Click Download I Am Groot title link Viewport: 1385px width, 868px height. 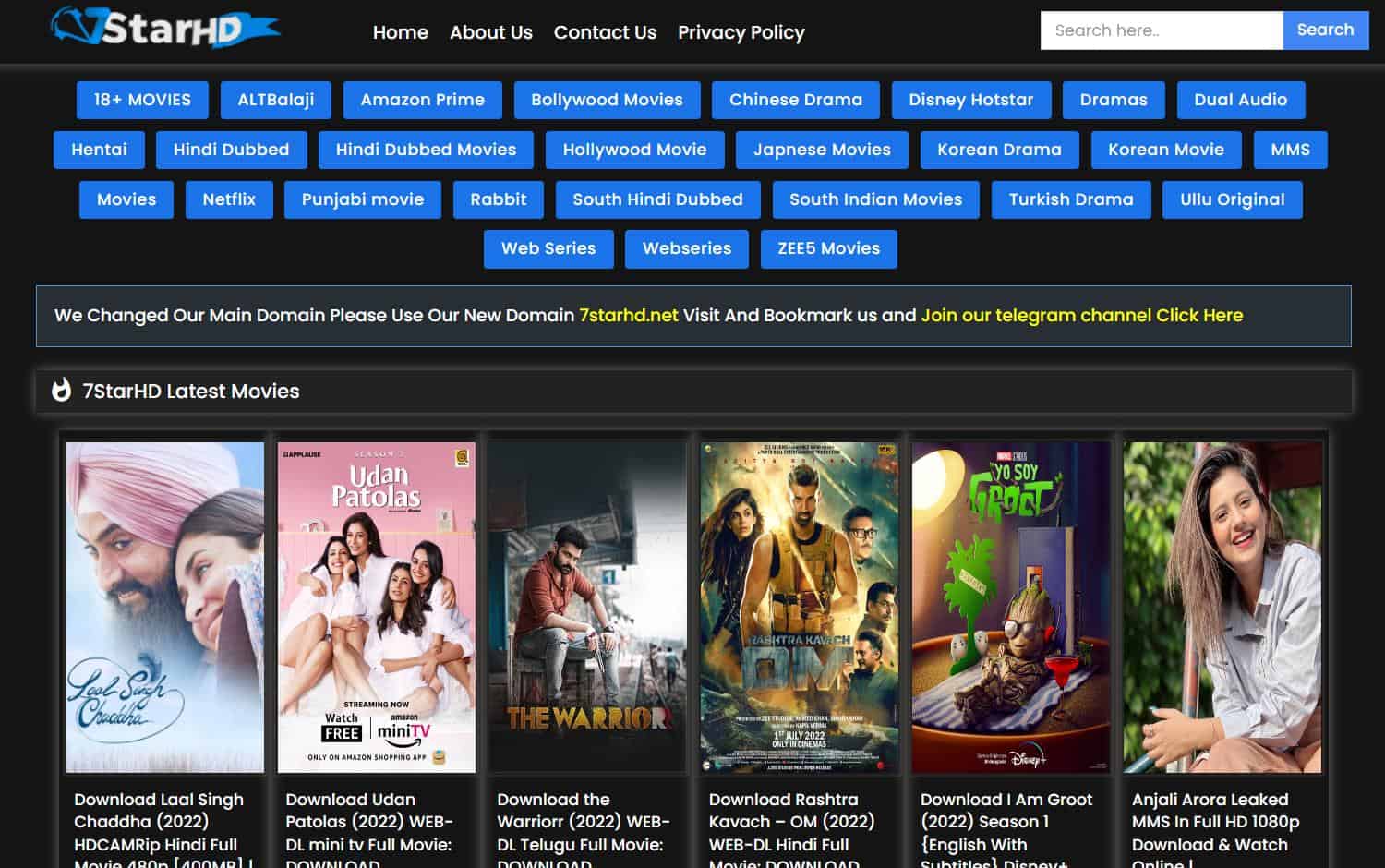tap(1006, 831)
